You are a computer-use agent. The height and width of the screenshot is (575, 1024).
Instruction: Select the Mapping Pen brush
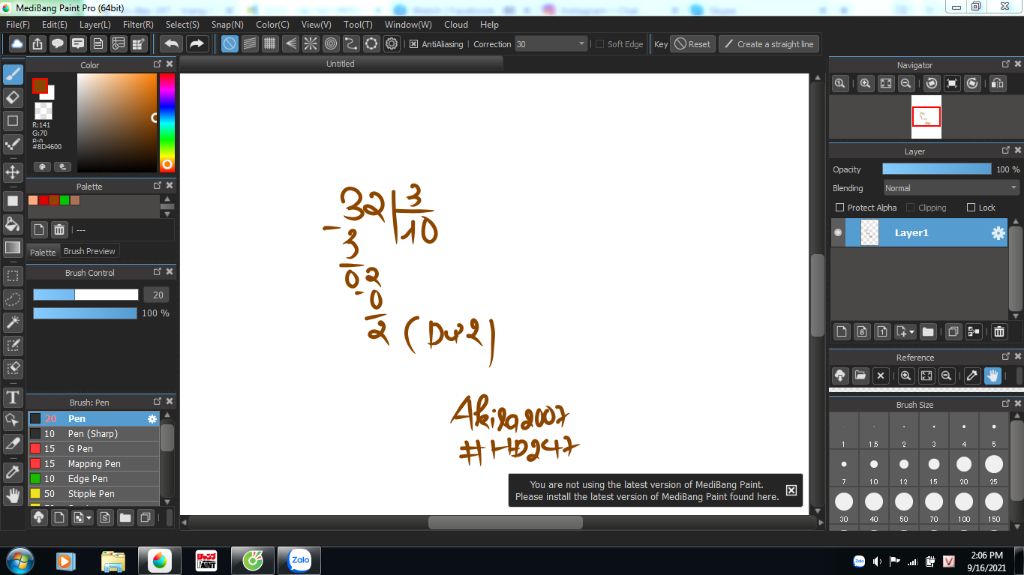pos(93,464)
